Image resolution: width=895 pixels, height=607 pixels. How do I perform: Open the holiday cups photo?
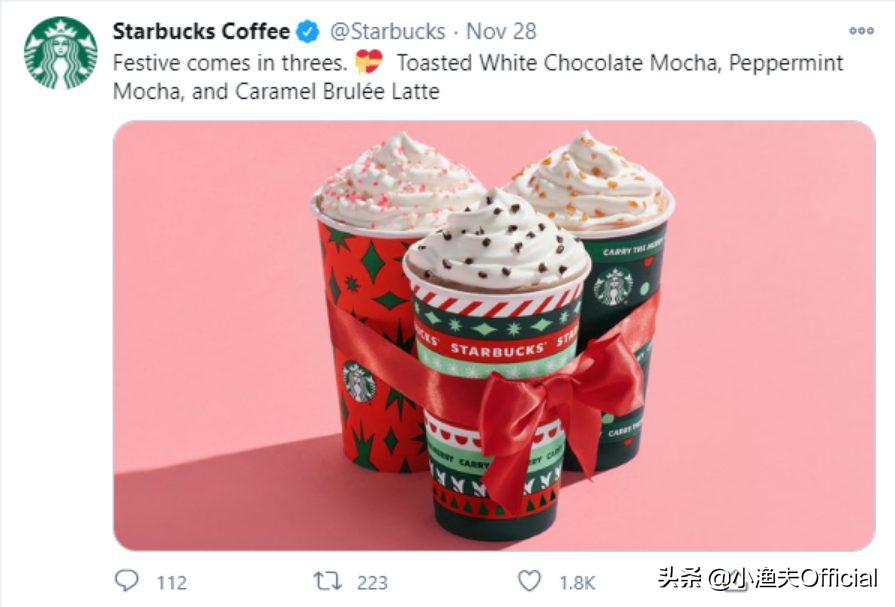click(x=494, y=335)
